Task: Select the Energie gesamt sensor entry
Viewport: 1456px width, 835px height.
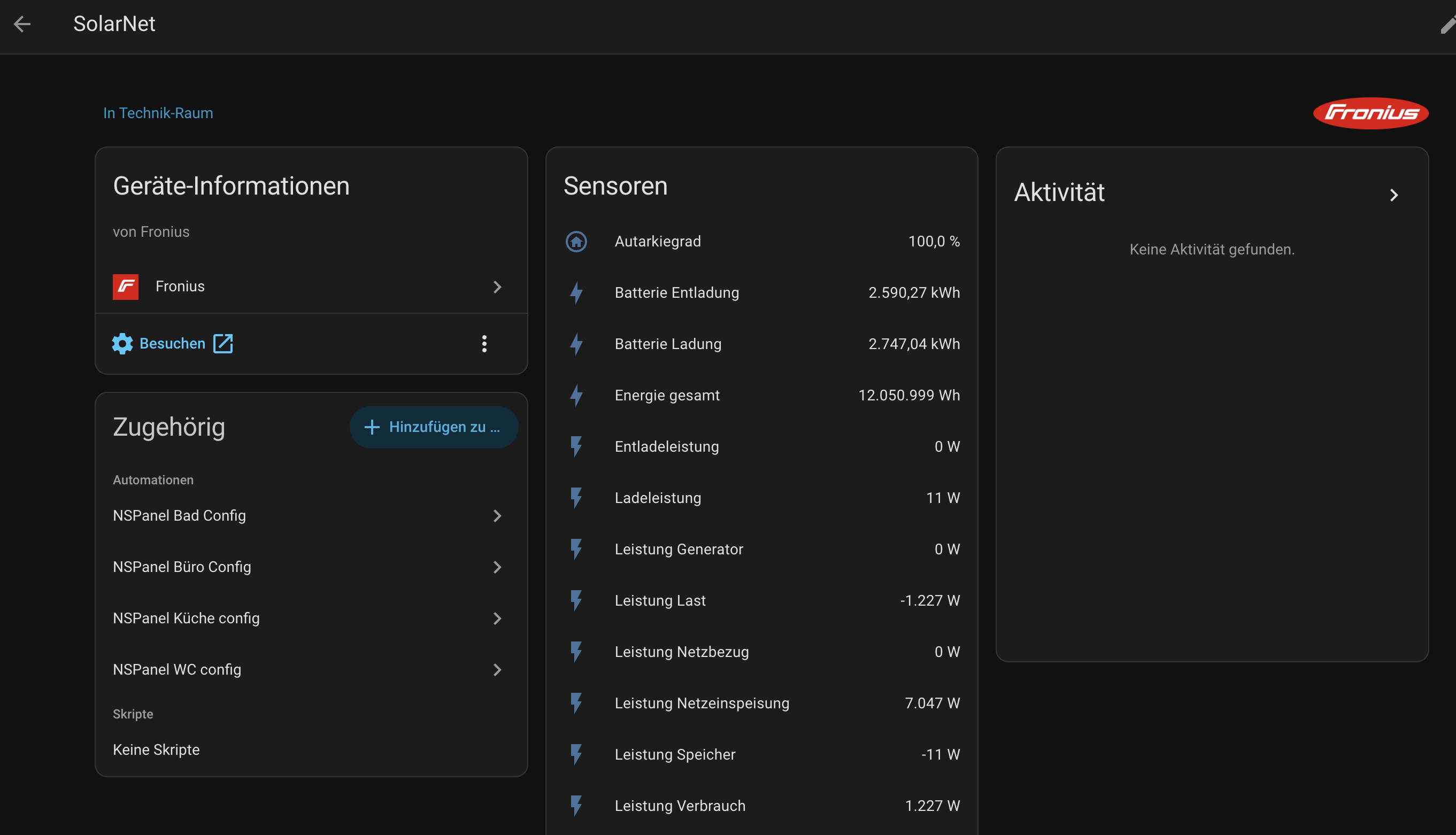Action: [x=761, y=395]
